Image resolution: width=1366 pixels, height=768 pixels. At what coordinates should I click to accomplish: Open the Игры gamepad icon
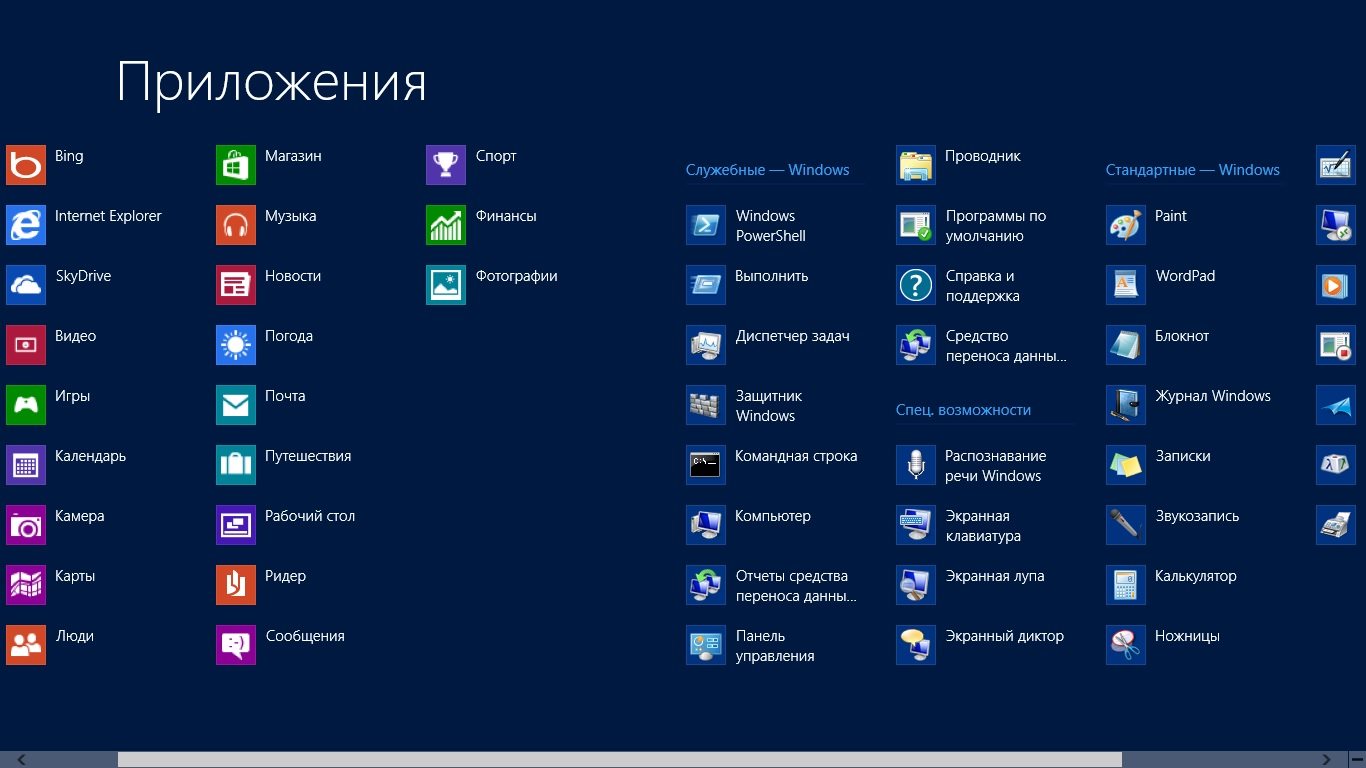tap(26, 405)
